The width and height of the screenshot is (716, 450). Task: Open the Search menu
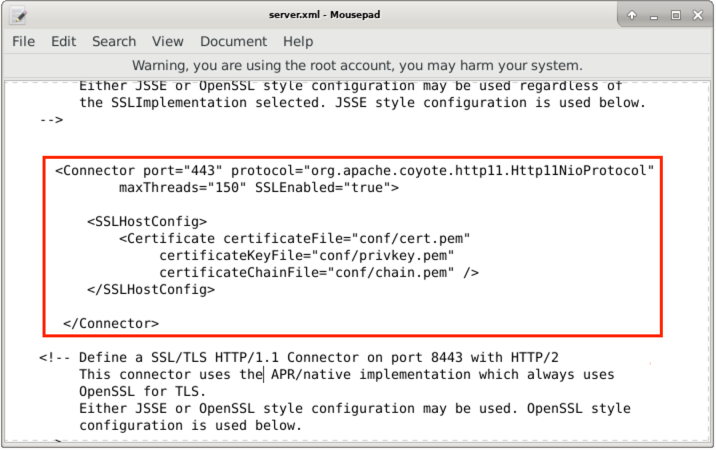click(114, 42)
